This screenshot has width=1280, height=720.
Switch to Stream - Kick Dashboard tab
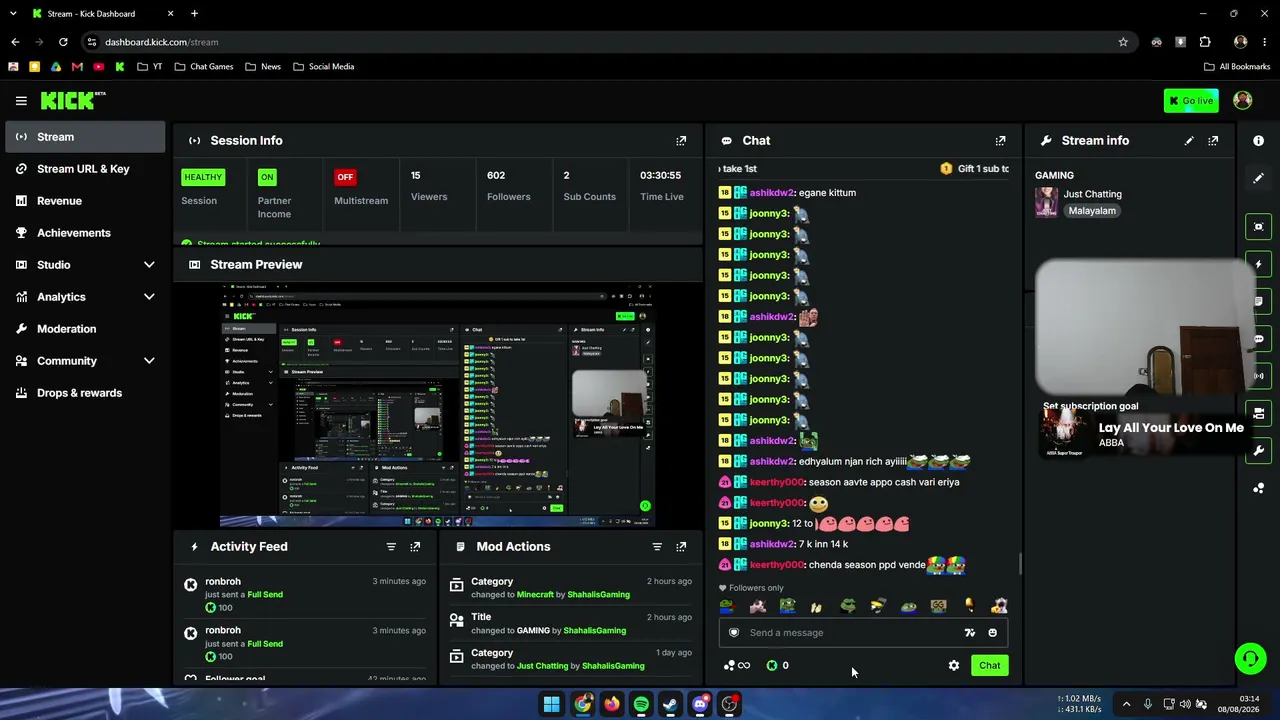click(102, 14)
